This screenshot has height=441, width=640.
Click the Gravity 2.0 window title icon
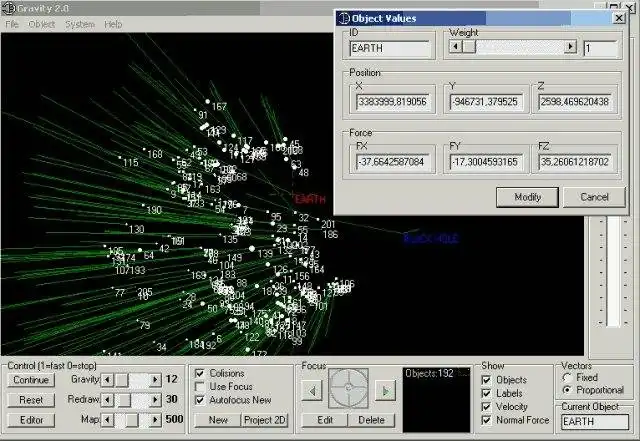[x=9, y=8]
